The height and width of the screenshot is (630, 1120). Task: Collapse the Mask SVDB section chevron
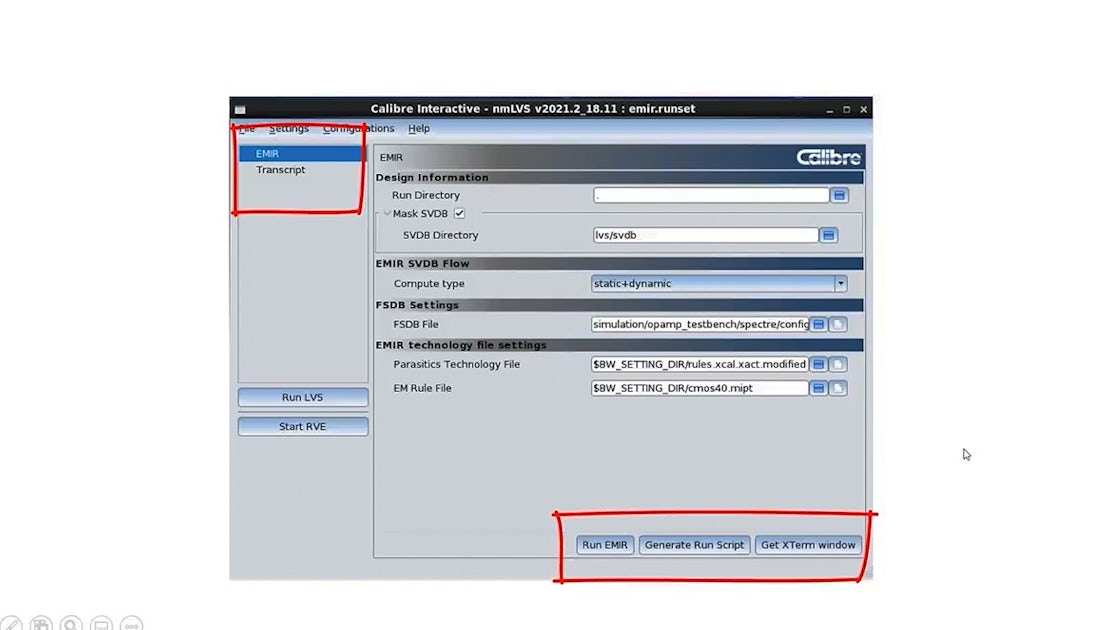tap(386, 213)
